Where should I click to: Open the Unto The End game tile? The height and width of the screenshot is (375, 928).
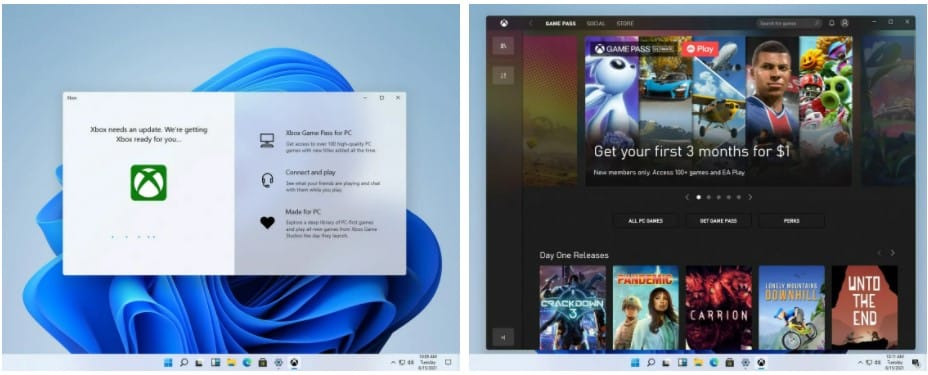[865, 307]
